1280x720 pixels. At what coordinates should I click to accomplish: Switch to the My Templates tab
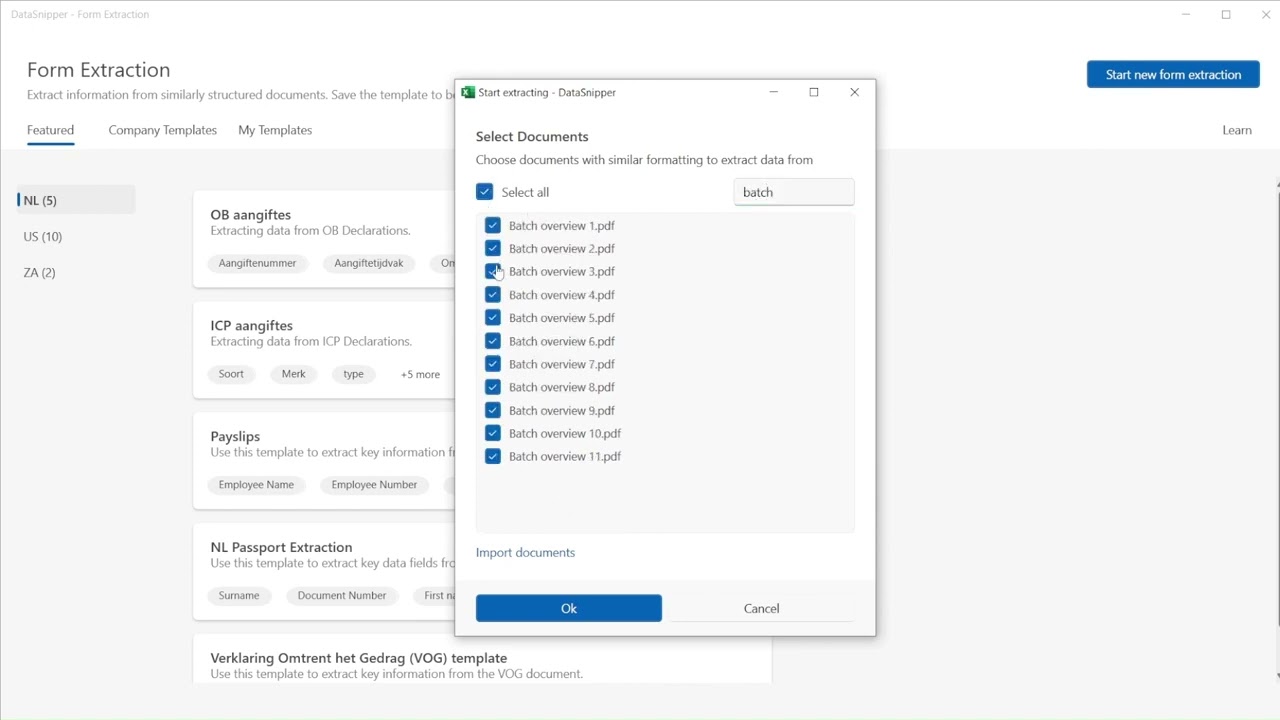coord(275,130)
